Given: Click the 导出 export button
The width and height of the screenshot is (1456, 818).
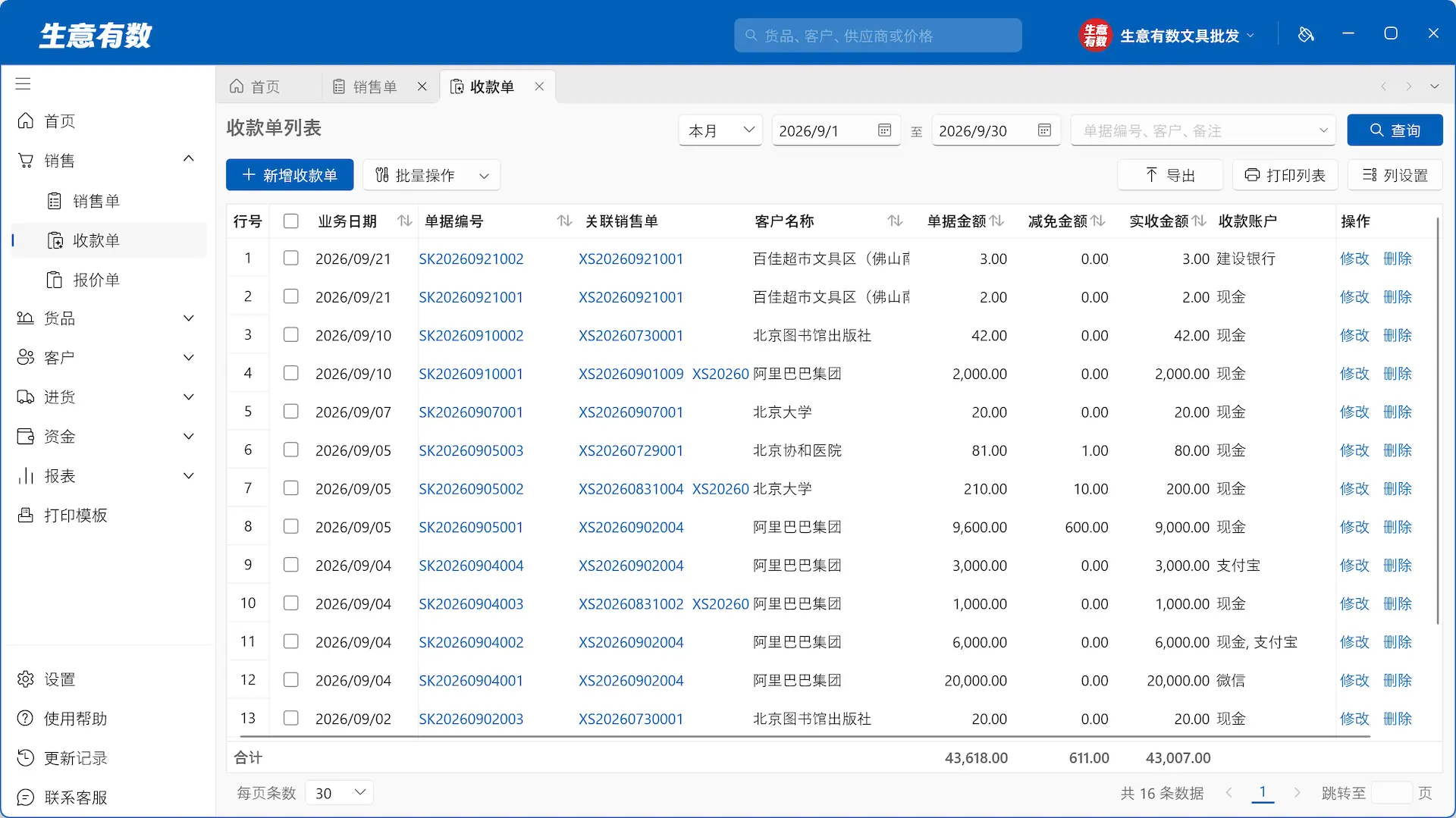Looking at the screenshot, I should pos(1170,175).
